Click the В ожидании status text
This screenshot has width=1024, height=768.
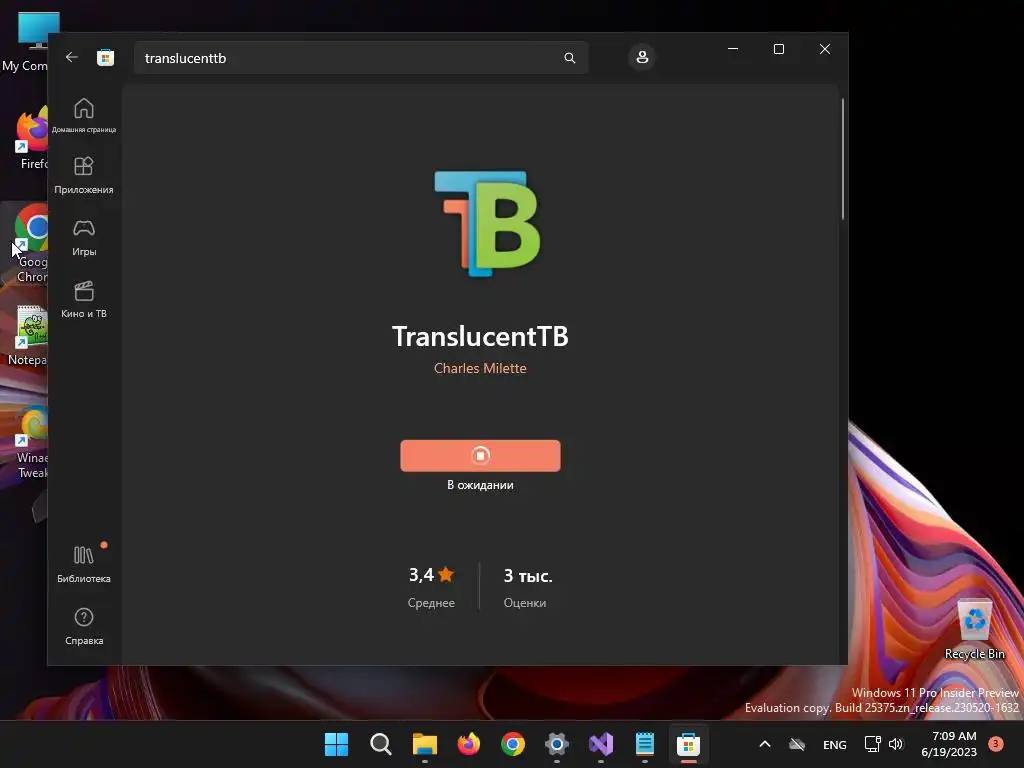click(x=480, y=485)
